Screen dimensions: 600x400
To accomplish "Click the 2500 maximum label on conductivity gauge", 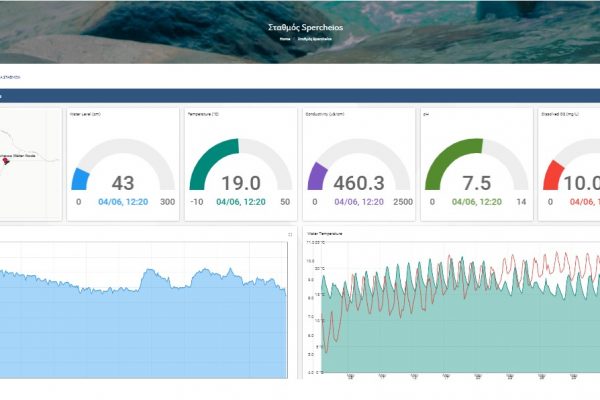I will [403, 202].
